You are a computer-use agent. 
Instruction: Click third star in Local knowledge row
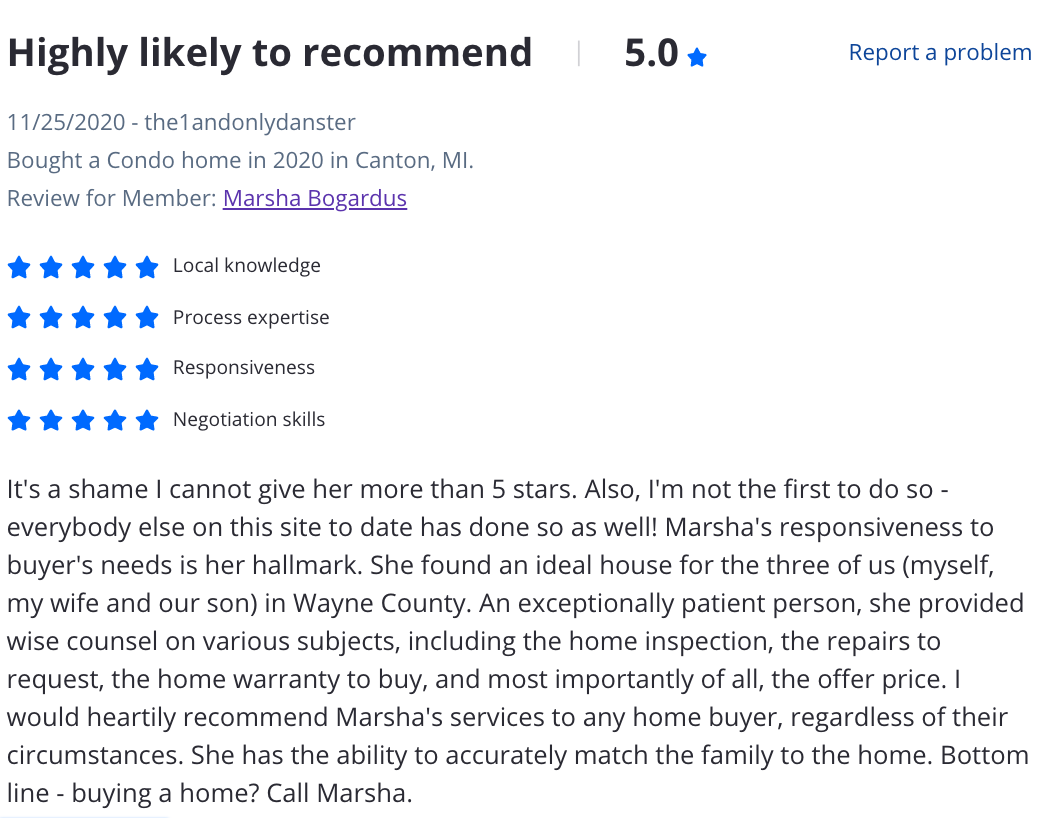pos(83,267)
